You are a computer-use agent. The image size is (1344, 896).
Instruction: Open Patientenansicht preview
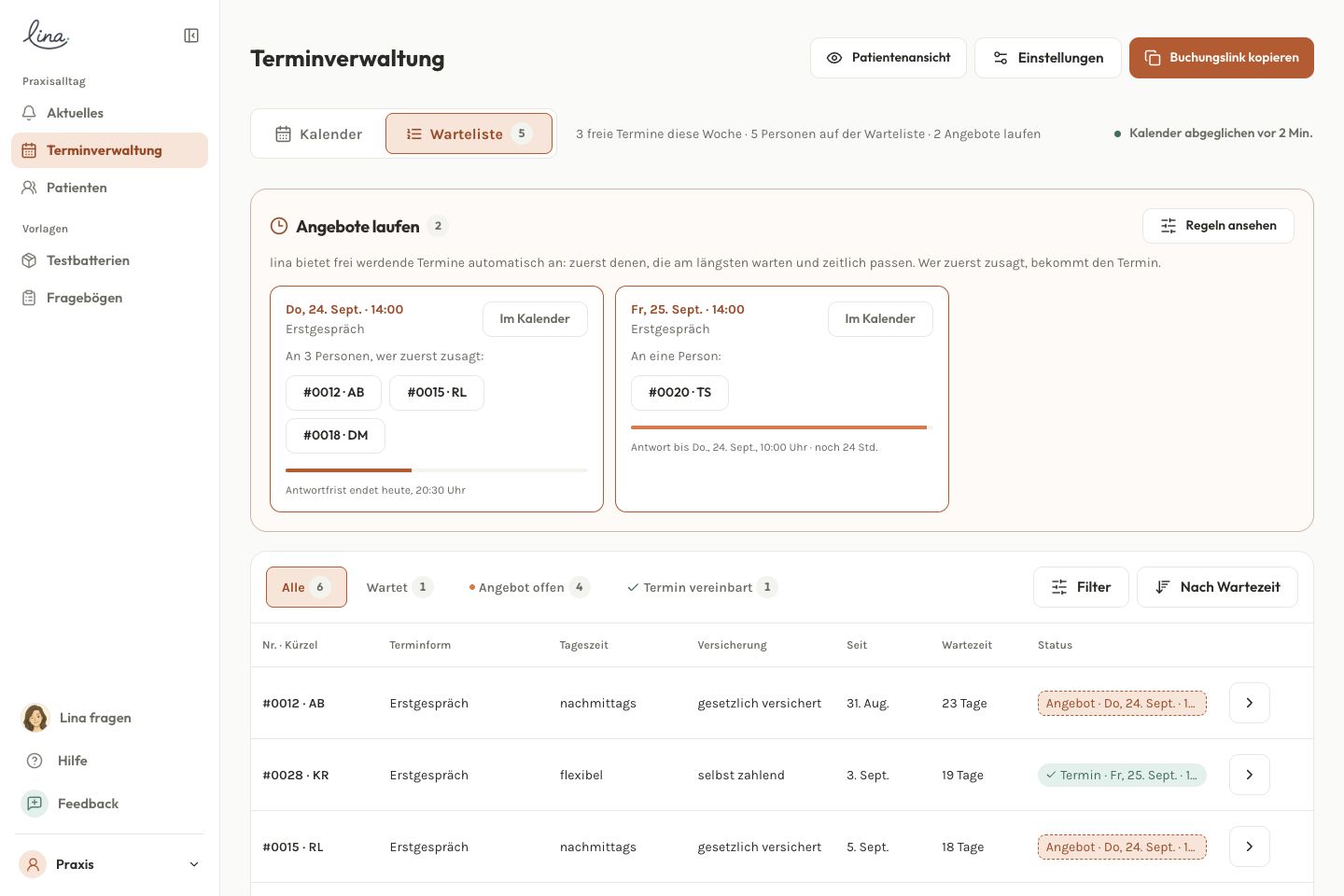(x=889, y=58)
